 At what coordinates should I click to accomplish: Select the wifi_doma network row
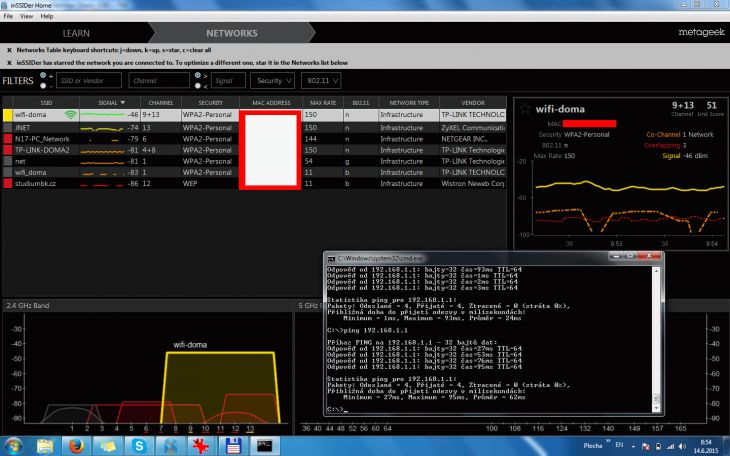(x=254, y=172)
